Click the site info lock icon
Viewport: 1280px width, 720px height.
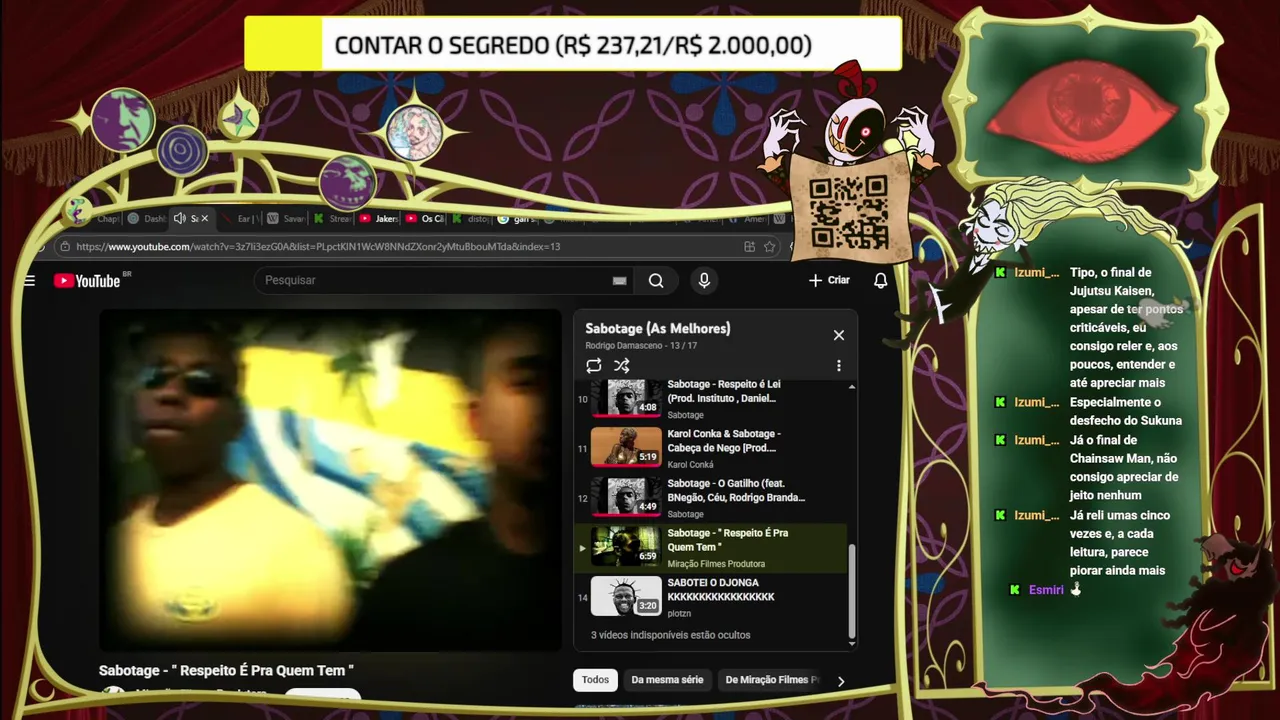coord(64,247)
